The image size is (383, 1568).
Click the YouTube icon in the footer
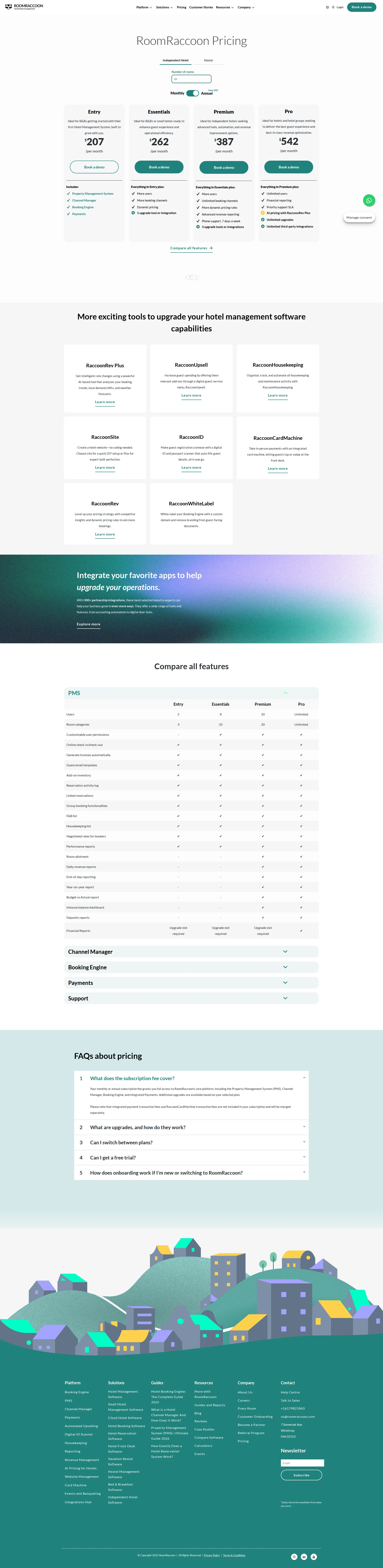pyautogui.click(x=314, y=1557)
